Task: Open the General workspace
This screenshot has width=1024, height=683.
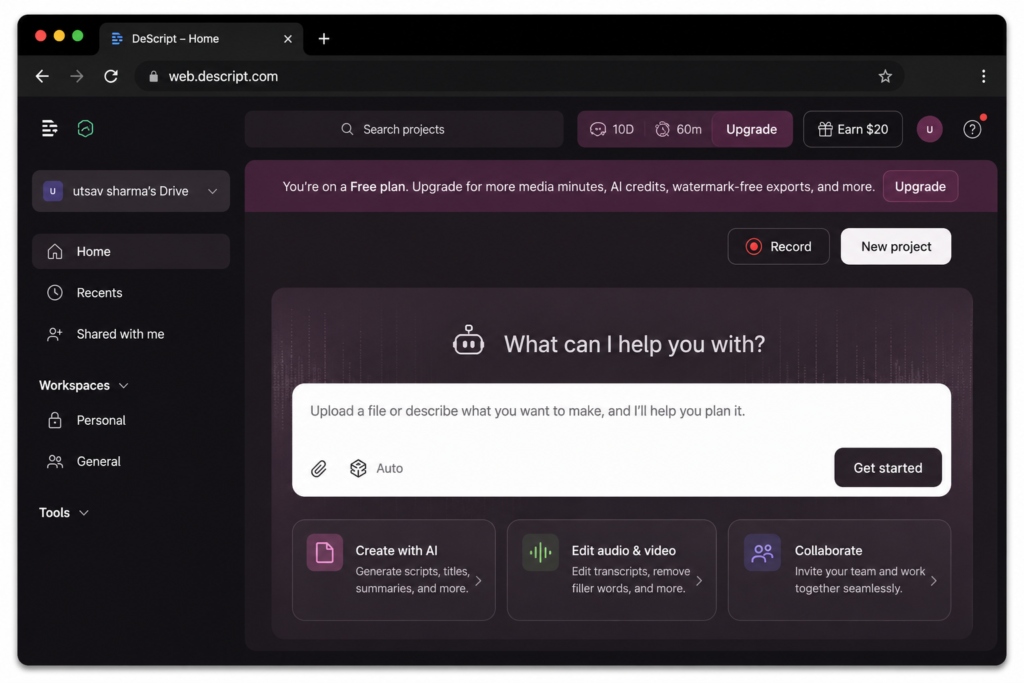Action: (131, 461)
